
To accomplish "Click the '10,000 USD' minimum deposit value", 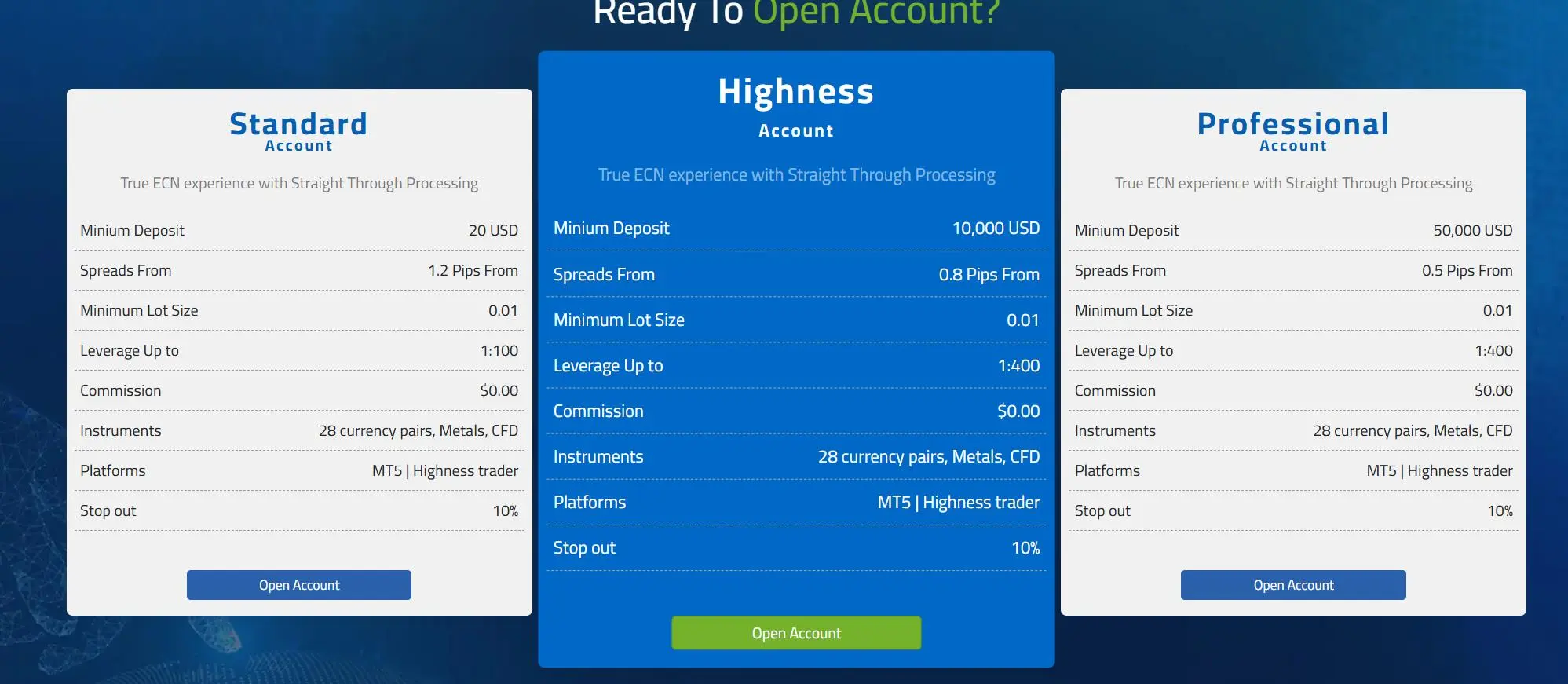I will click(996, 229).
